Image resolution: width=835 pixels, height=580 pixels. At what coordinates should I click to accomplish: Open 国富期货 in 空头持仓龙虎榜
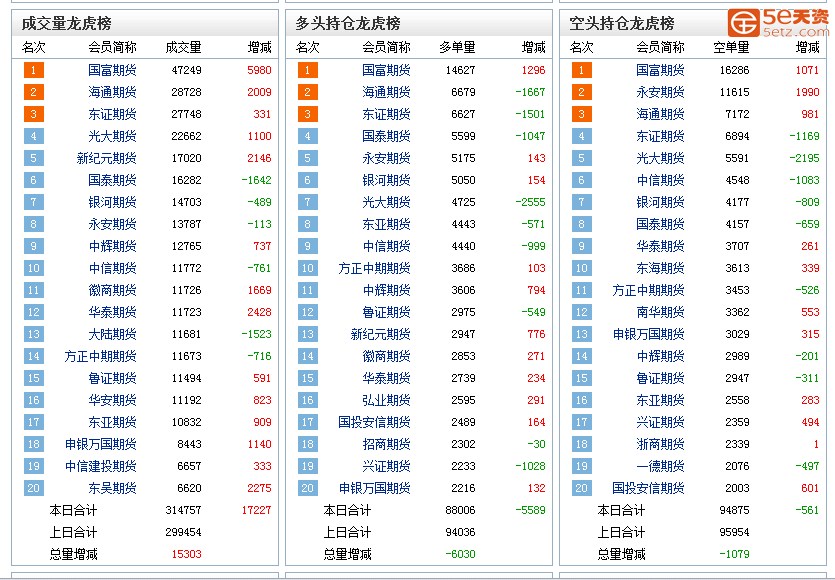(660, 70)
